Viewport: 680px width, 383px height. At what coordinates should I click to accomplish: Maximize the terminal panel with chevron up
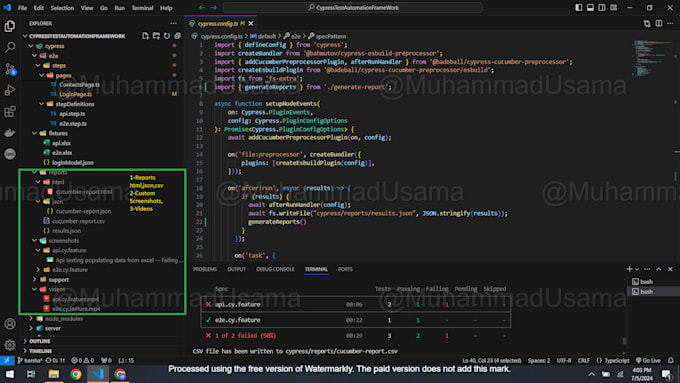(x=659, y=269)
